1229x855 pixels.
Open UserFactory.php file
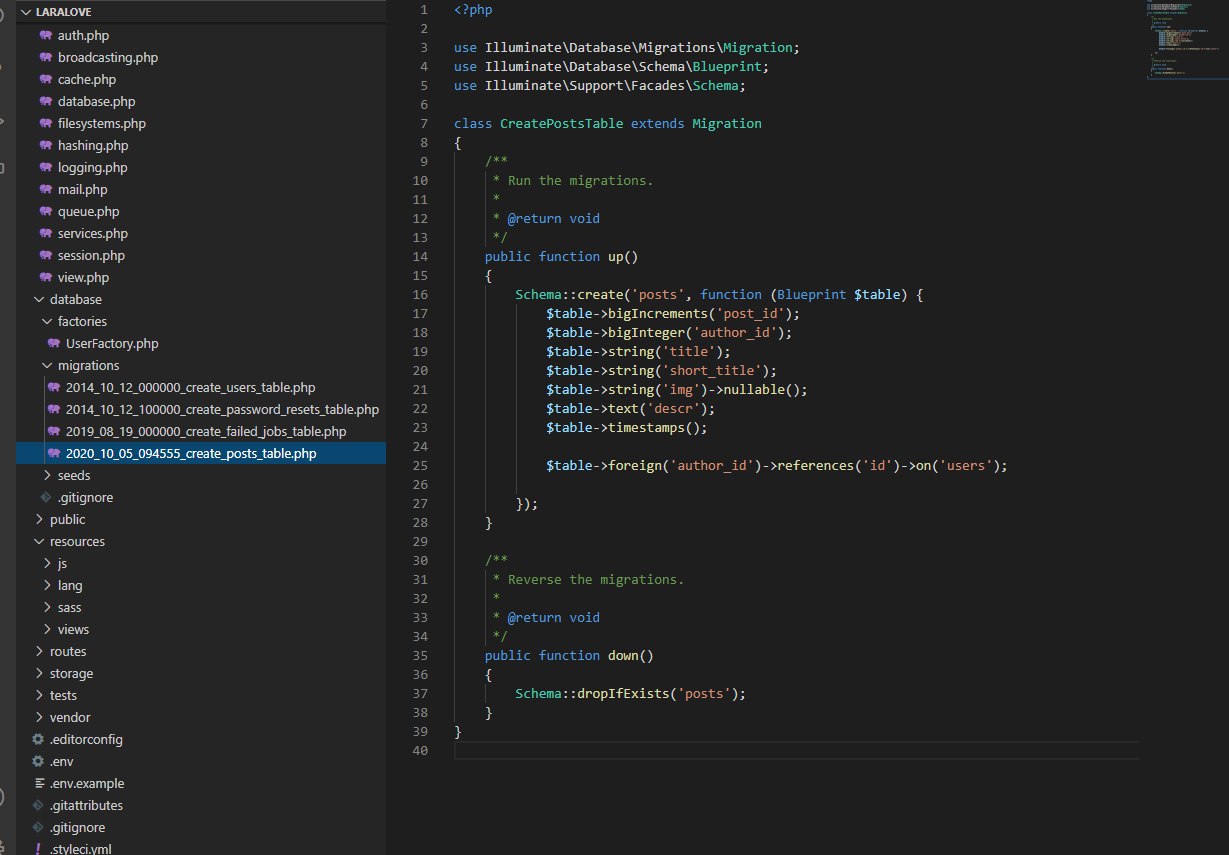112,343
